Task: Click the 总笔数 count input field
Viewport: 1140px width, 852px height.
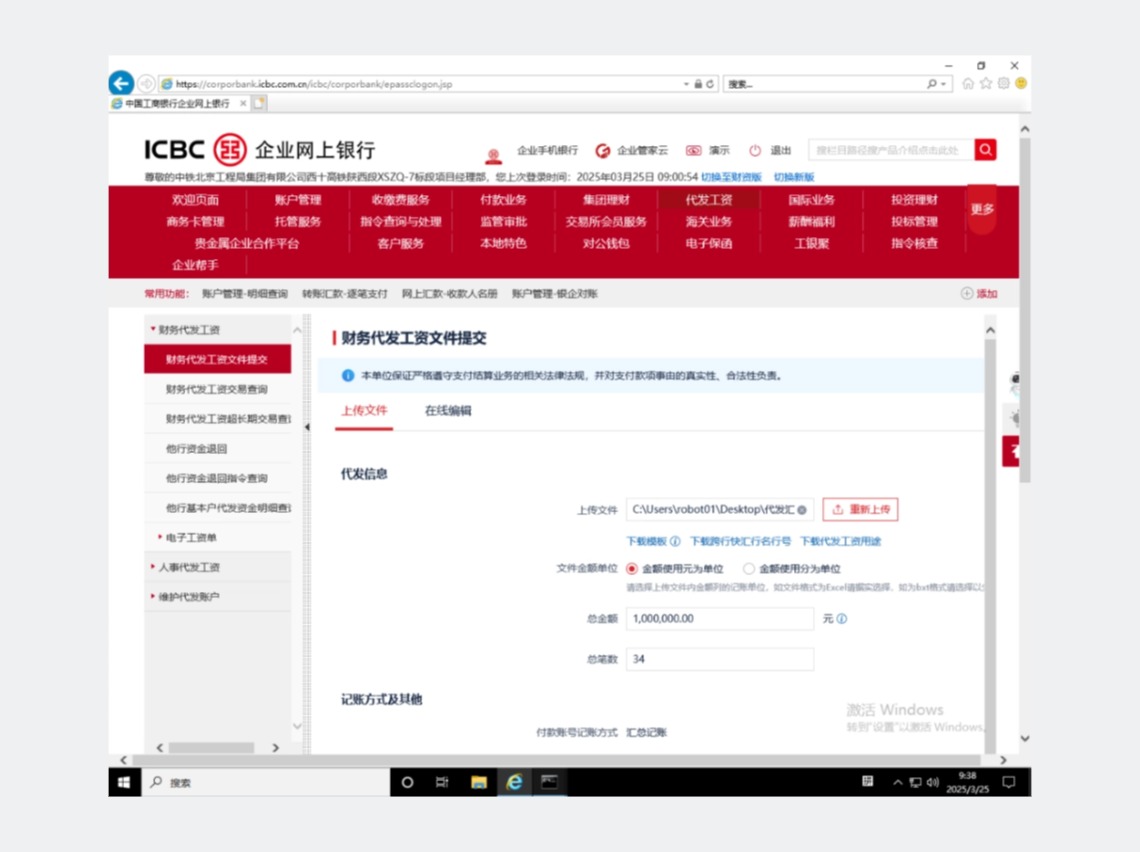Action: 720,659
